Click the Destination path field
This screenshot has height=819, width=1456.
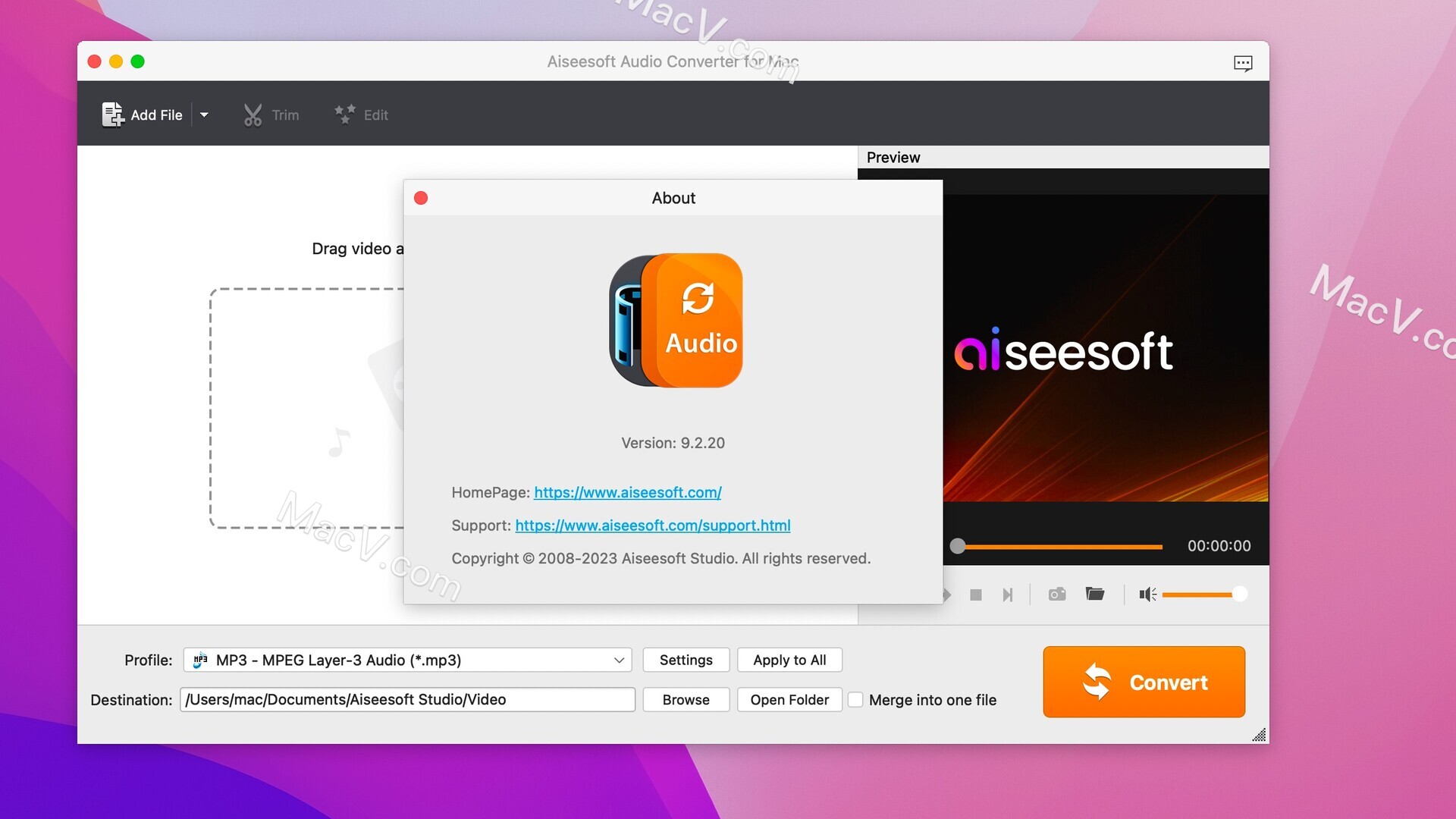click(x=407, y=699)
